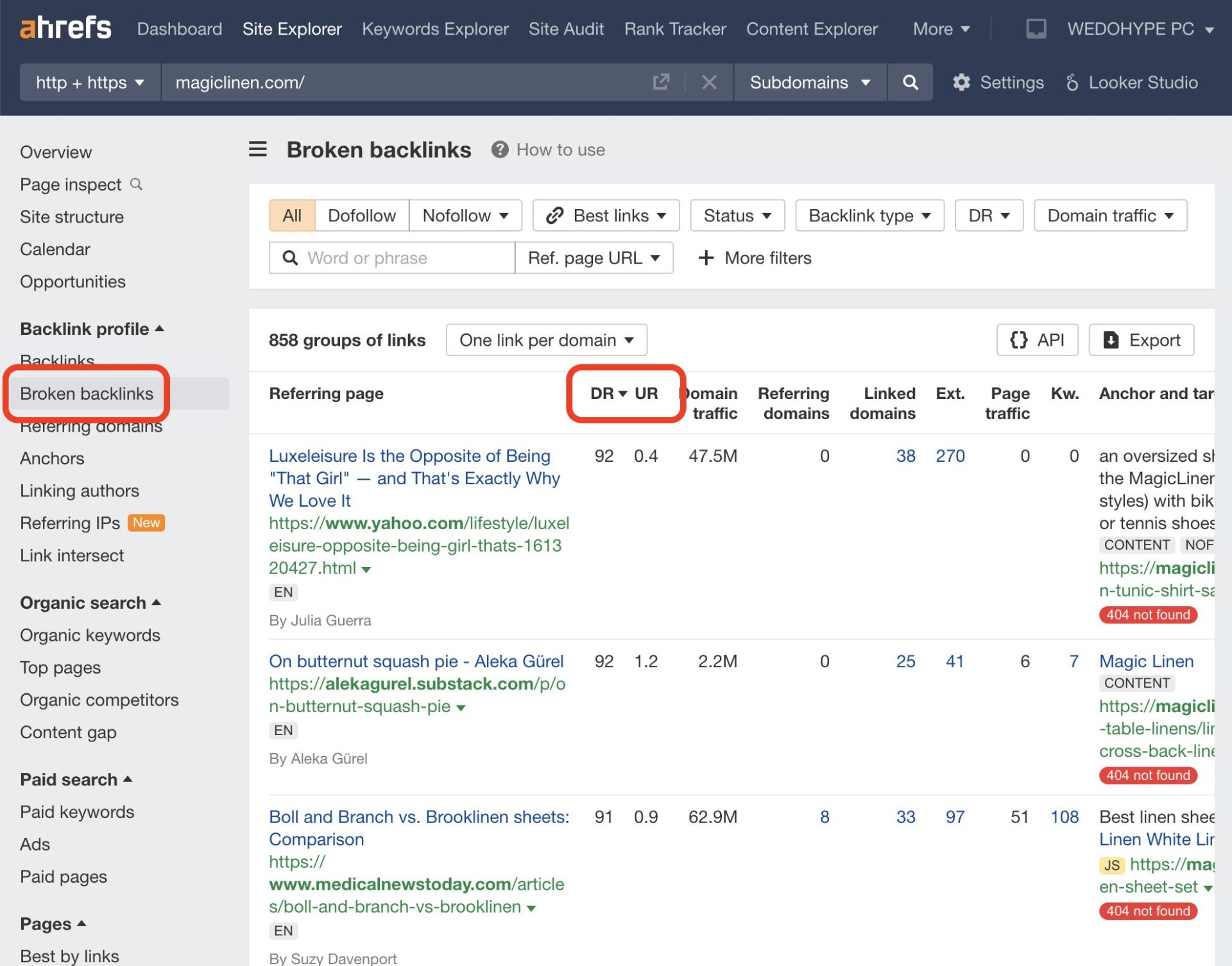Viewport: 1232px width, 966px height.
Task: Expand the yahoo.com URL dropdown arrow
Action: click(366, 569)
